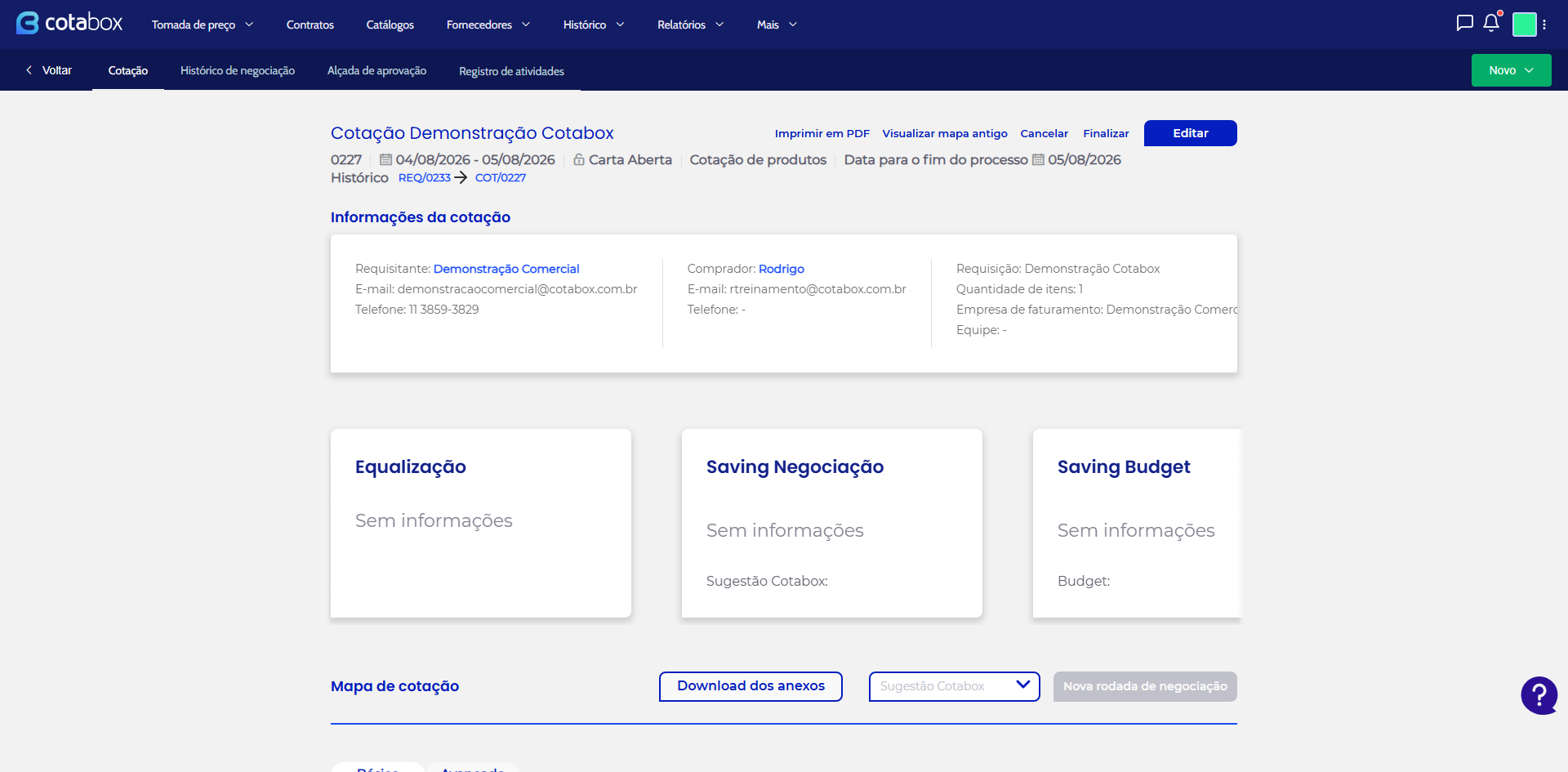The height and width of the screenshot is (772, 1568).
Task: Click the Informações da cotação heading
Action: click(421, 217)
